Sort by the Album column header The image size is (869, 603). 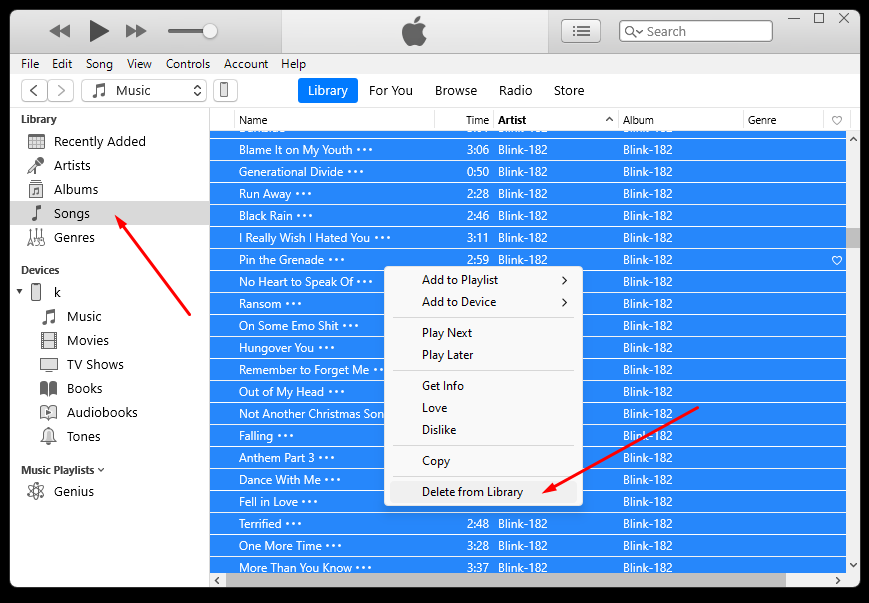tap(681, 120)
